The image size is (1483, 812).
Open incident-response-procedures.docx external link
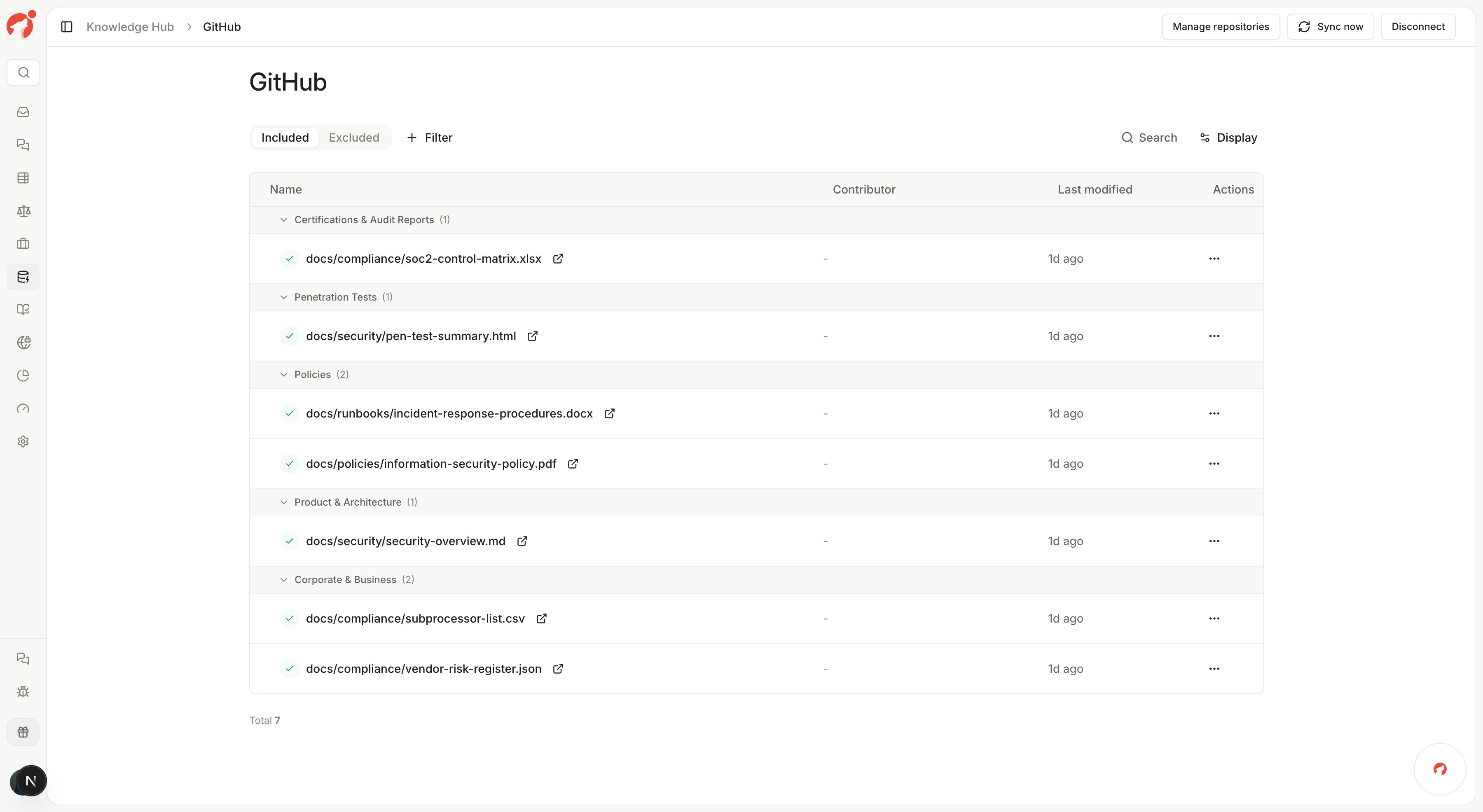(x=609, y=413)
